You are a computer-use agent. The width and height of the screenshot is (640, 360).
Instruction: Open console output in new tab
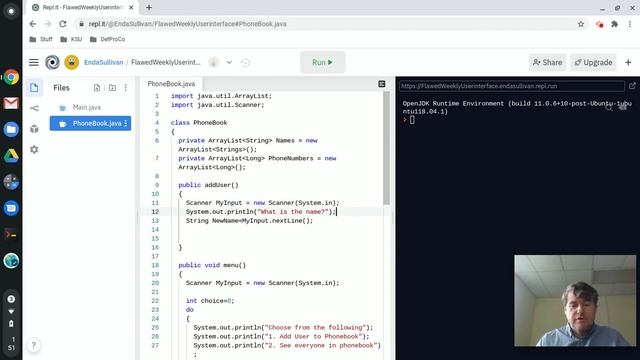632,86
